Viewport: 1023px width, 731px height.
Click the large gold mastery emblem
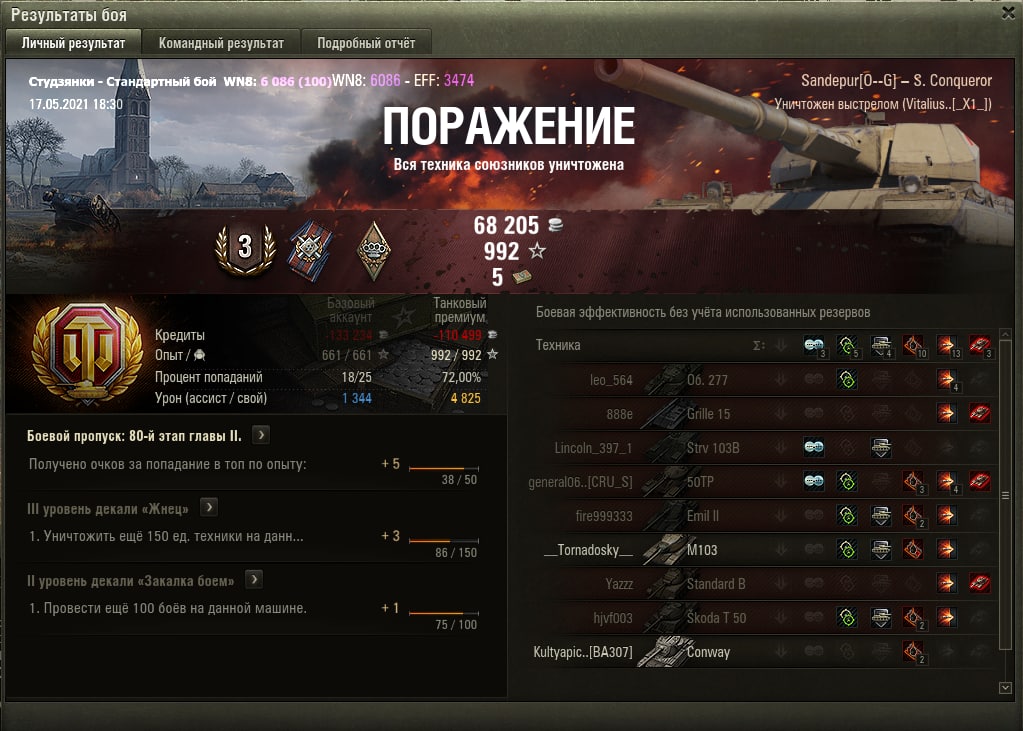[x=87, y=354]
